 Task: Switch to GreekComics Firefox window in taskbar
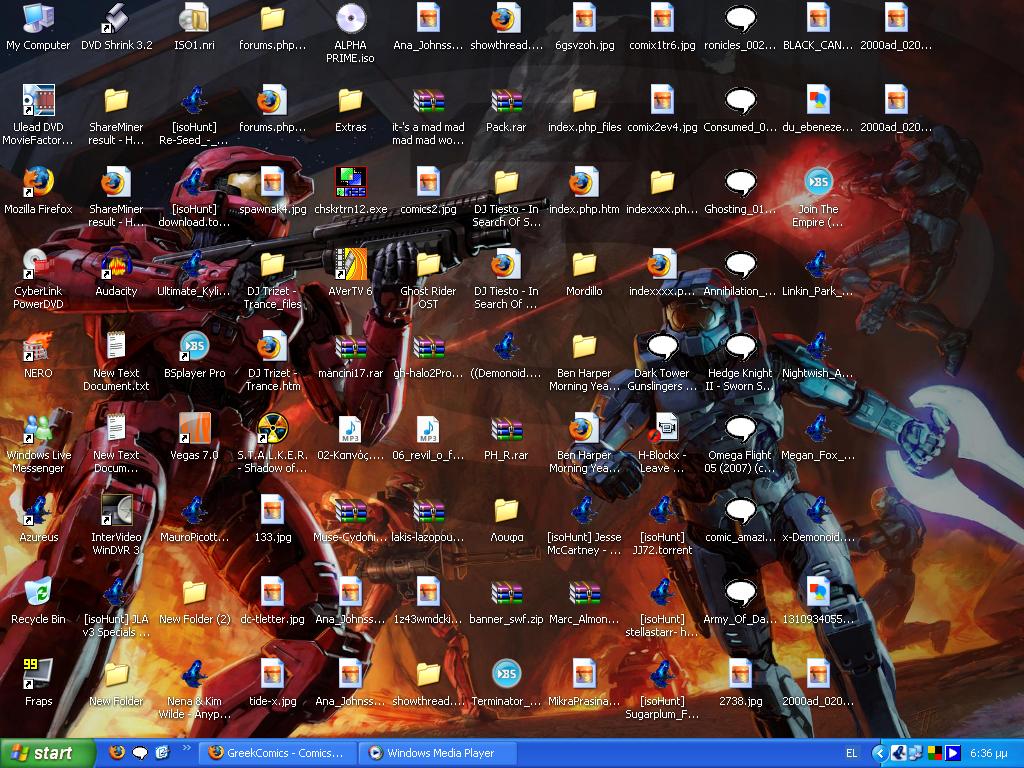[278, 753]
